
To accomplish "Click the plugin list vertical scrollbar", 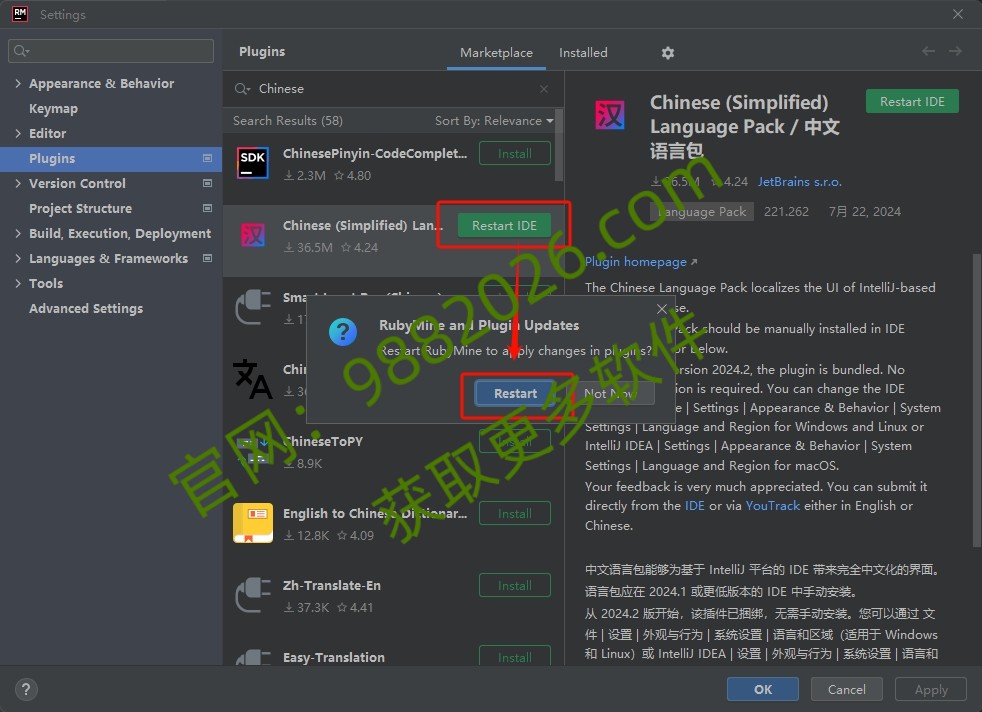I will click(559, 145).
